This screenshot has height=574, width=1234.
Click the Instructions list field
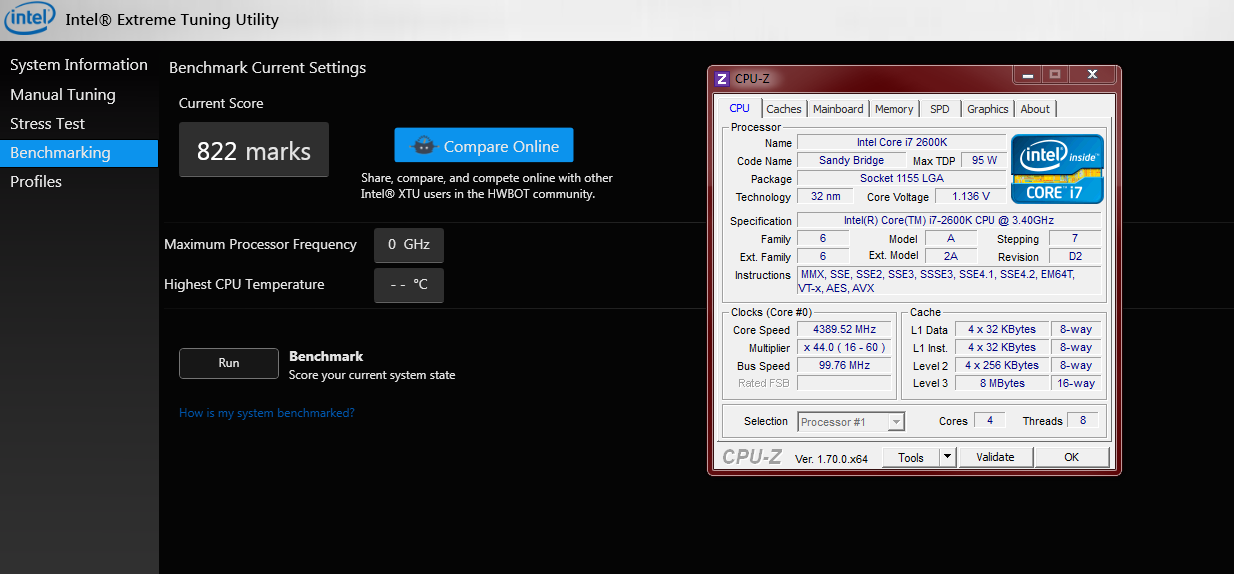pyautogui.click(x=949, y=280)
